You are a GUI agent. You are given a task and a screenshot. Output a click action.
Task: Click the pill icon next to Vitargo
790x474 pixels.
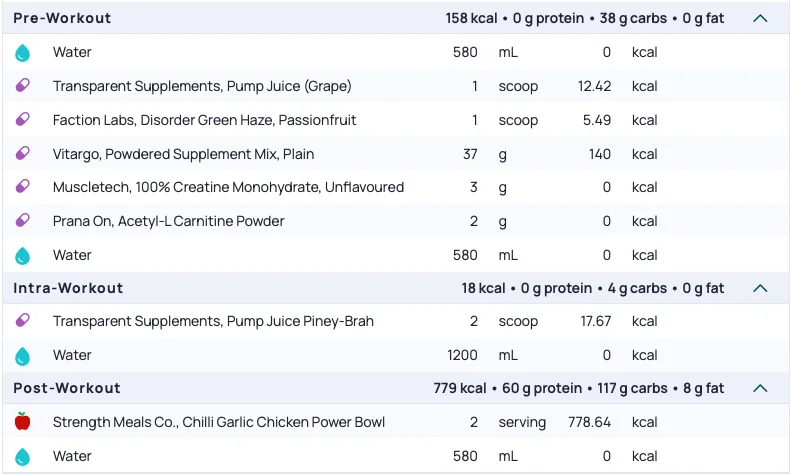[23, 154]
